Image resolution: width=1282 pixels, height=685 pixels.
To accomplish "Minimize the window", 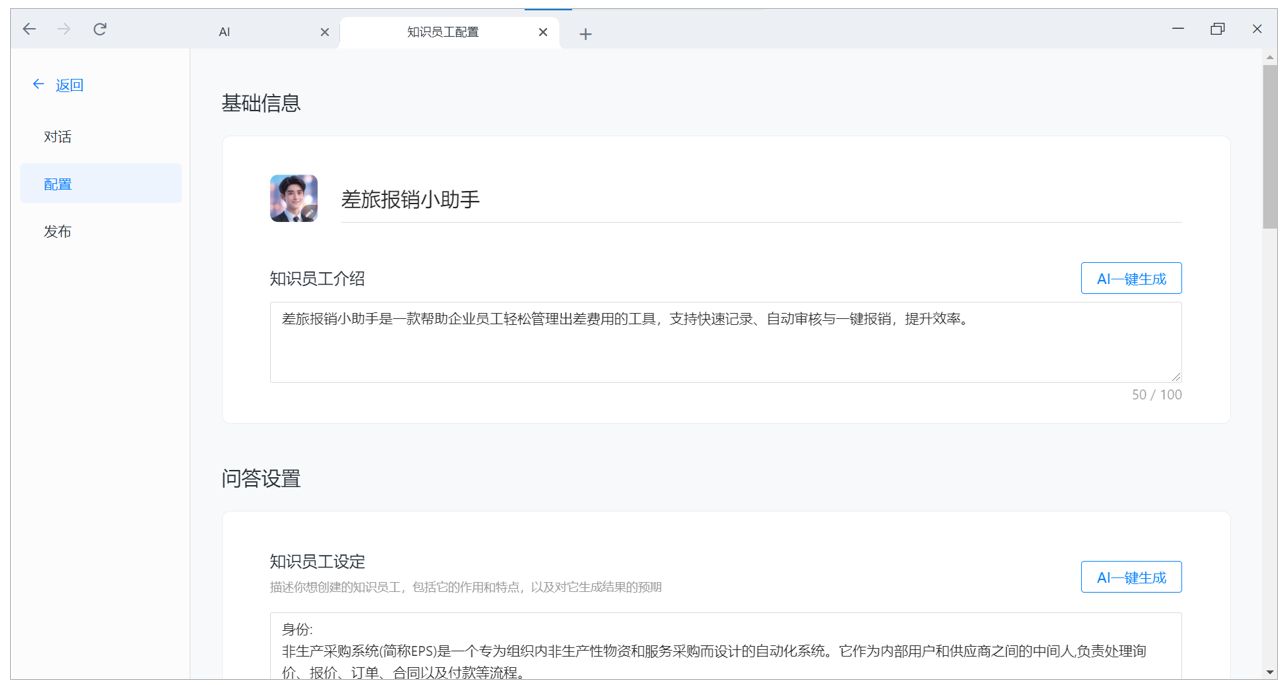I will coord(1179,29).
